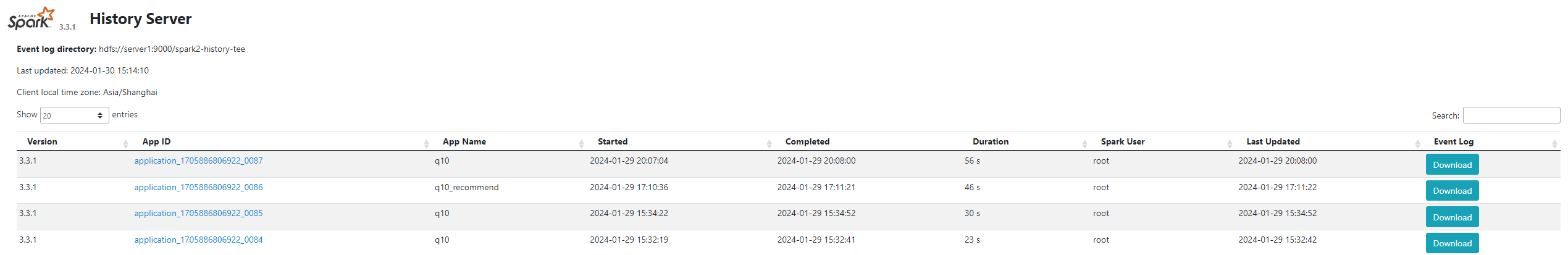Sort by Last Updated column arrows

point(1417,143)
